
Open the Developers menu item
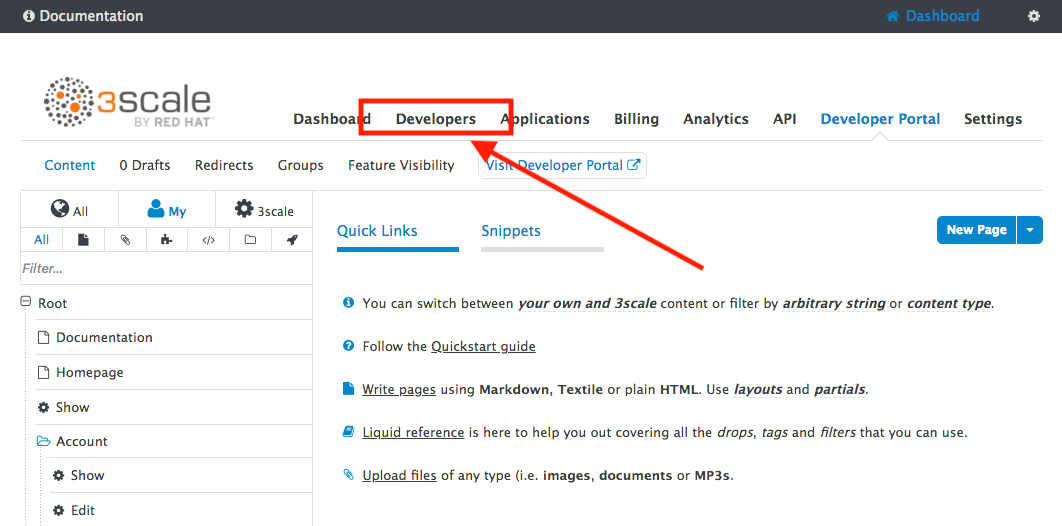click(x=436, y=119)
